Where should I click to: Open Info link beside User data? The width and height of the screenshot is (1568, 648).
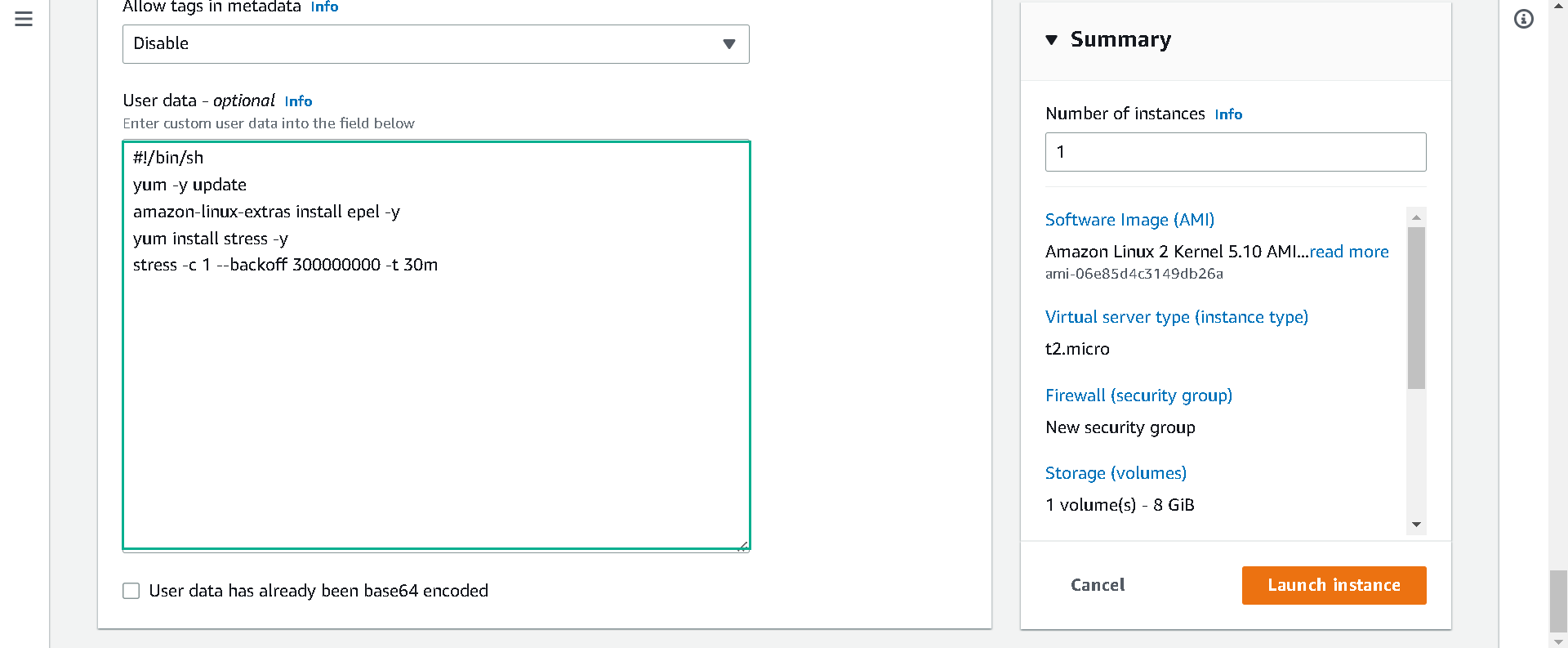tap(298, 101)
